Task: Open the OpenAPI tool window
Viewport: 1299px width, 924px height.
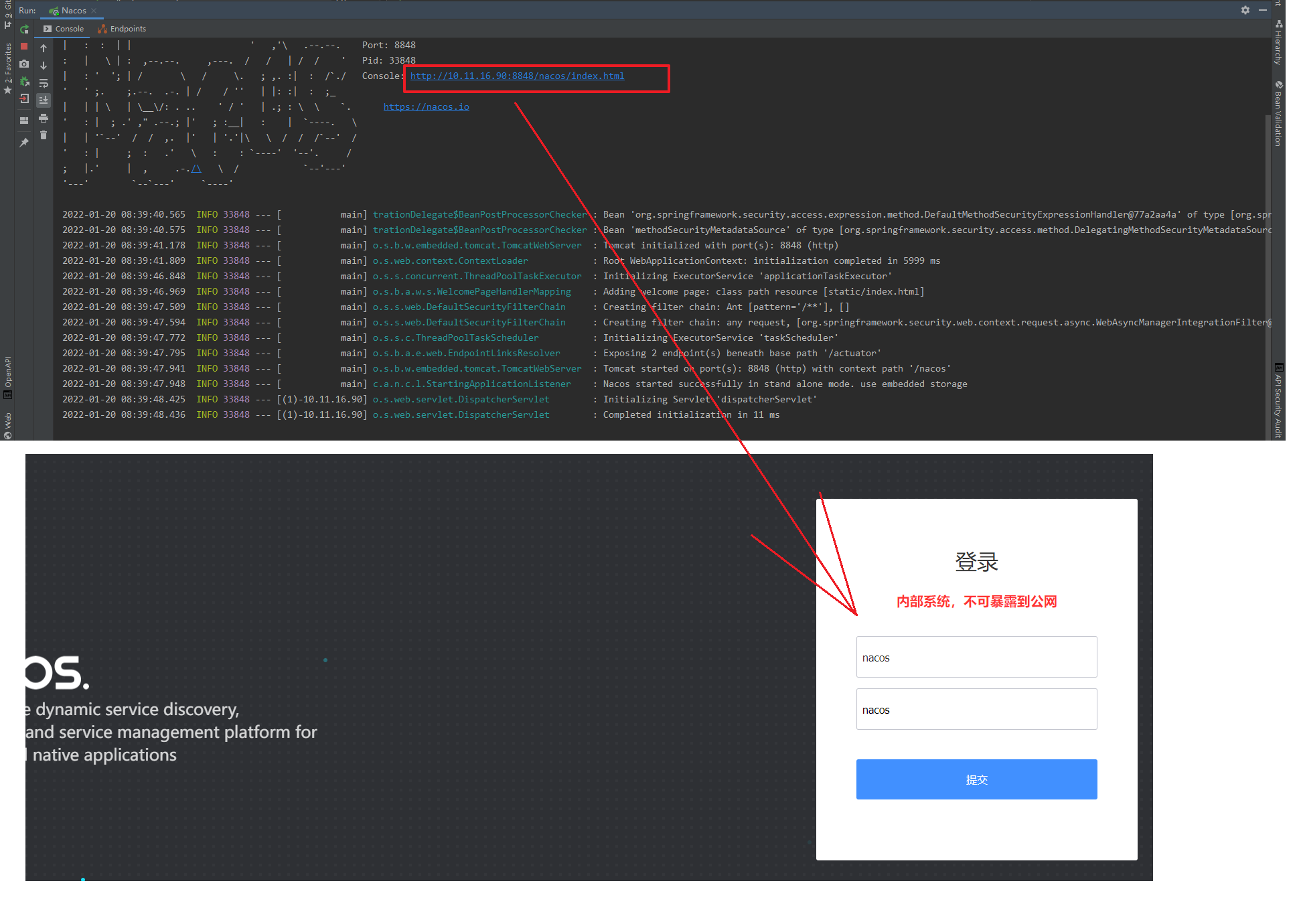Action: coord(7,377)
